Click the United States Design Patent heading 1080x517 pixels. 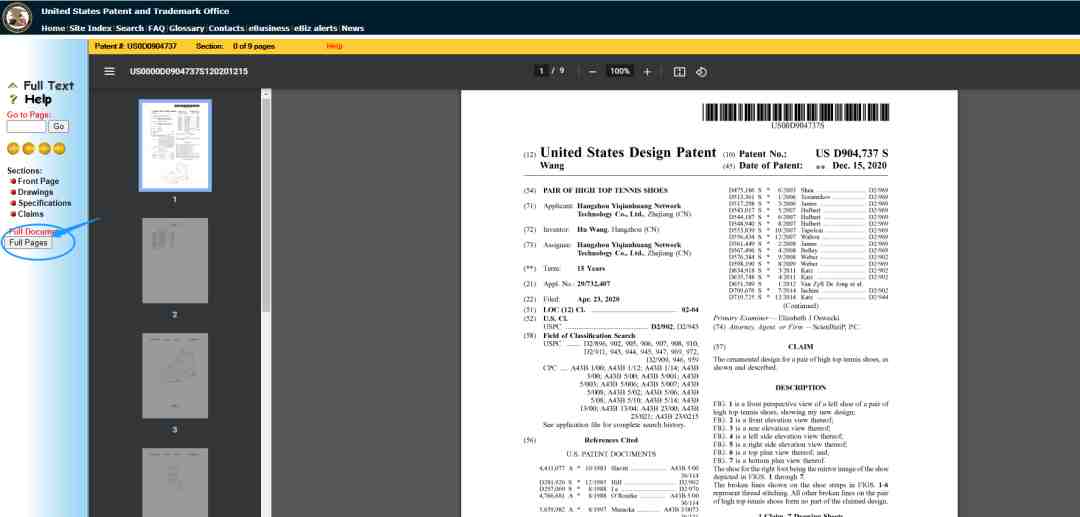(628, 153)
